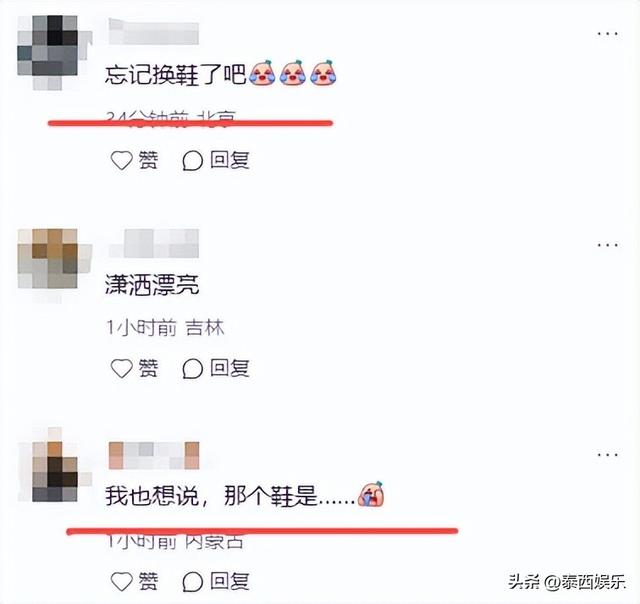Open the third commenter's avatar
The height and width of the screenshot is (604, 640).
coord(55,465)
